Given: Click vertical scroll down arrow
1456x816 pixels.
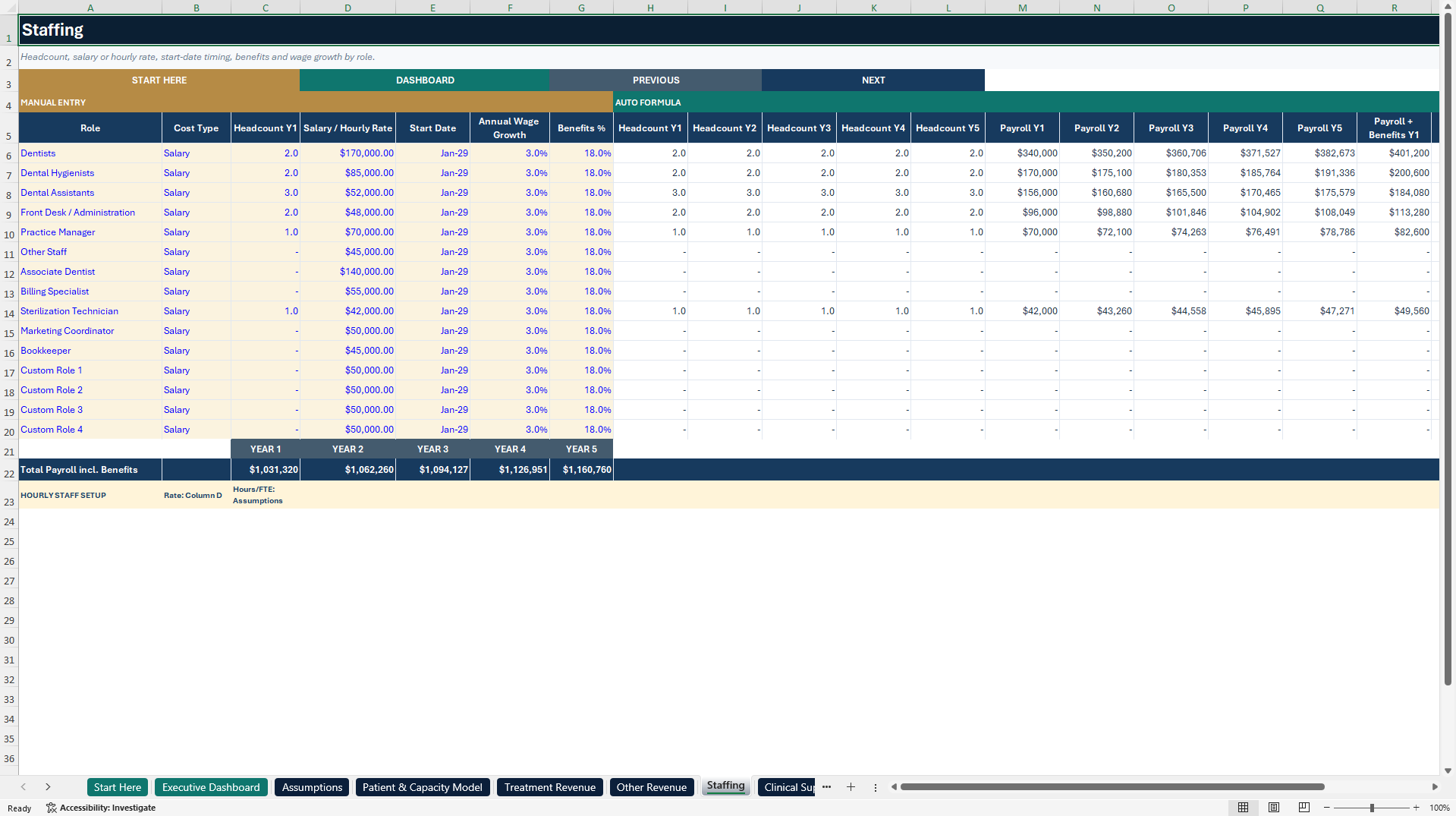Looking at the screenshot, I should click(1448, 770).
